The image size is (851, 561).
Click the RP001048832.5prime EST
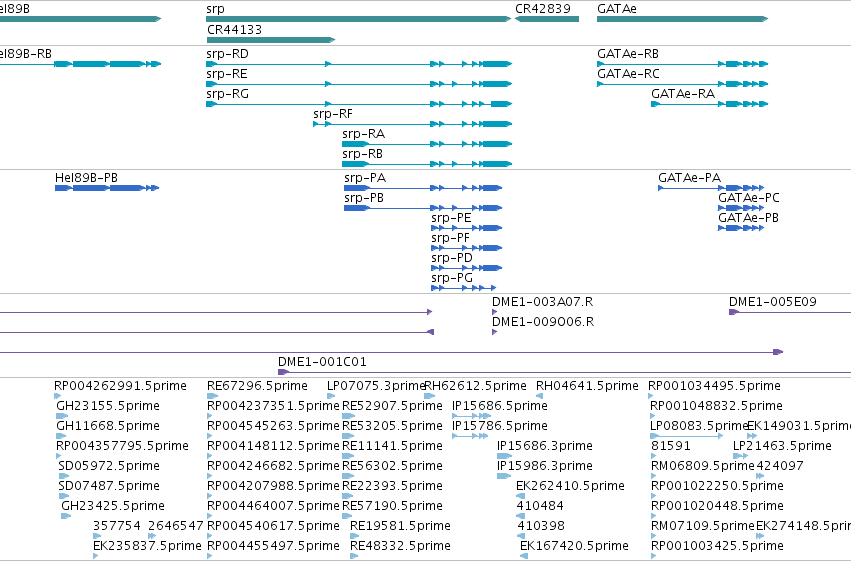pyautogui.click(x=653, y=416)
